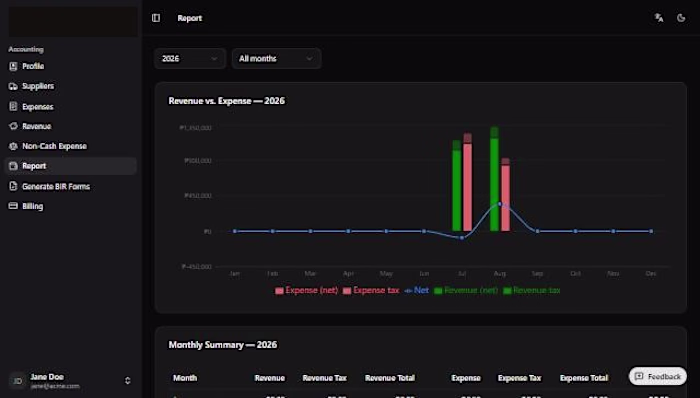Image resolution: width=700 pixels, height=398 pixels.
Task: Navigate to Expenses
Action: coord(71,107)
